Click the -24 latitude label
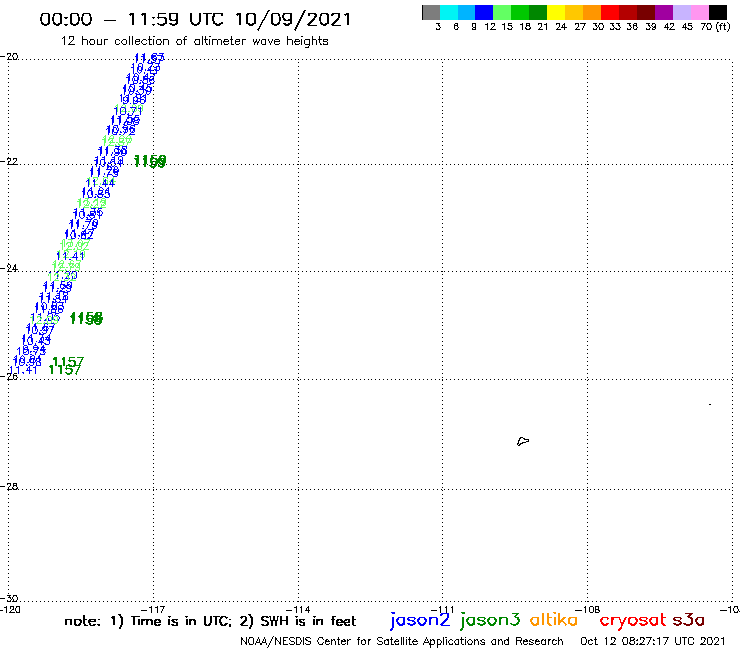740x650 pixels. click(x=9, y=268)
